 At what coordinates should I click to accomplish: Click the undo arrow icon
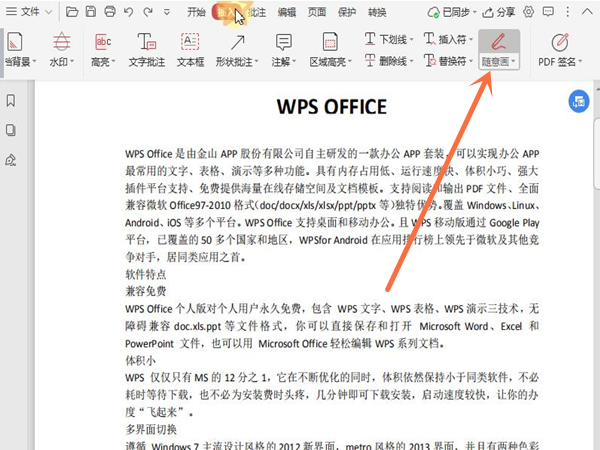tap(129, 13)
